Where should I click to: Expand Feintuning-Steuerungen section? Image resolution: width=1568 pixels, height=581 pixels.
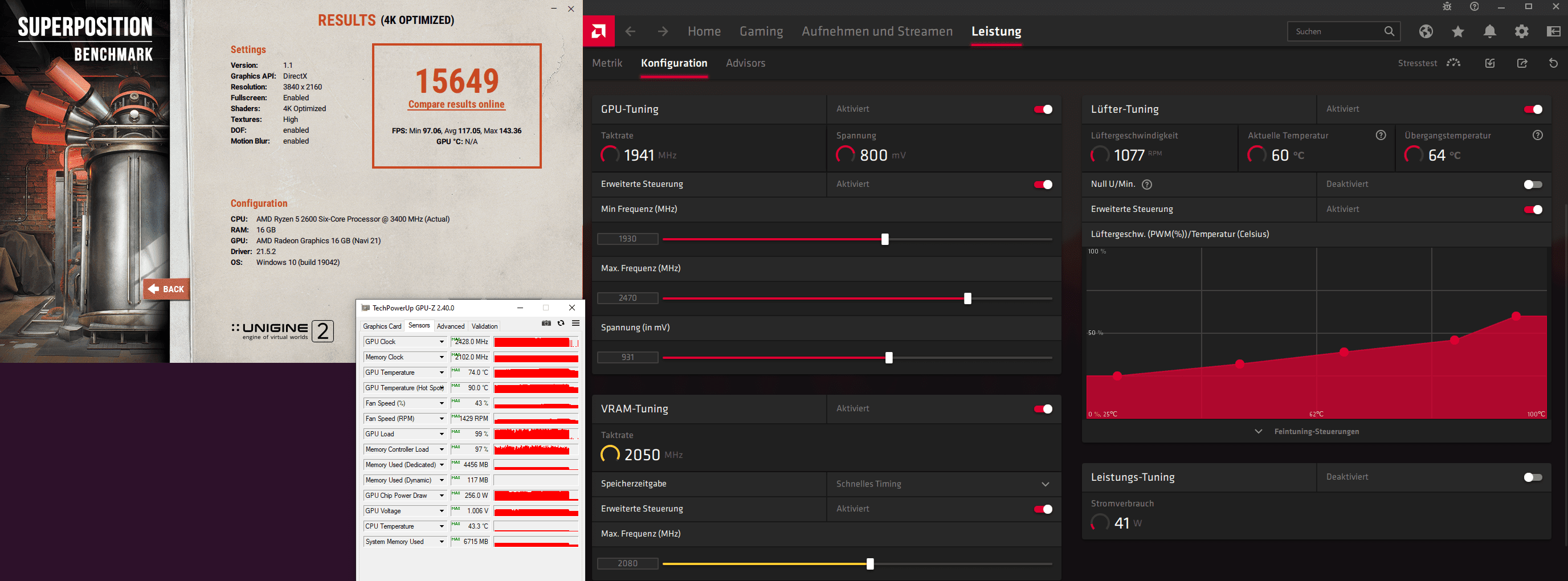[x=1308, y=431]
